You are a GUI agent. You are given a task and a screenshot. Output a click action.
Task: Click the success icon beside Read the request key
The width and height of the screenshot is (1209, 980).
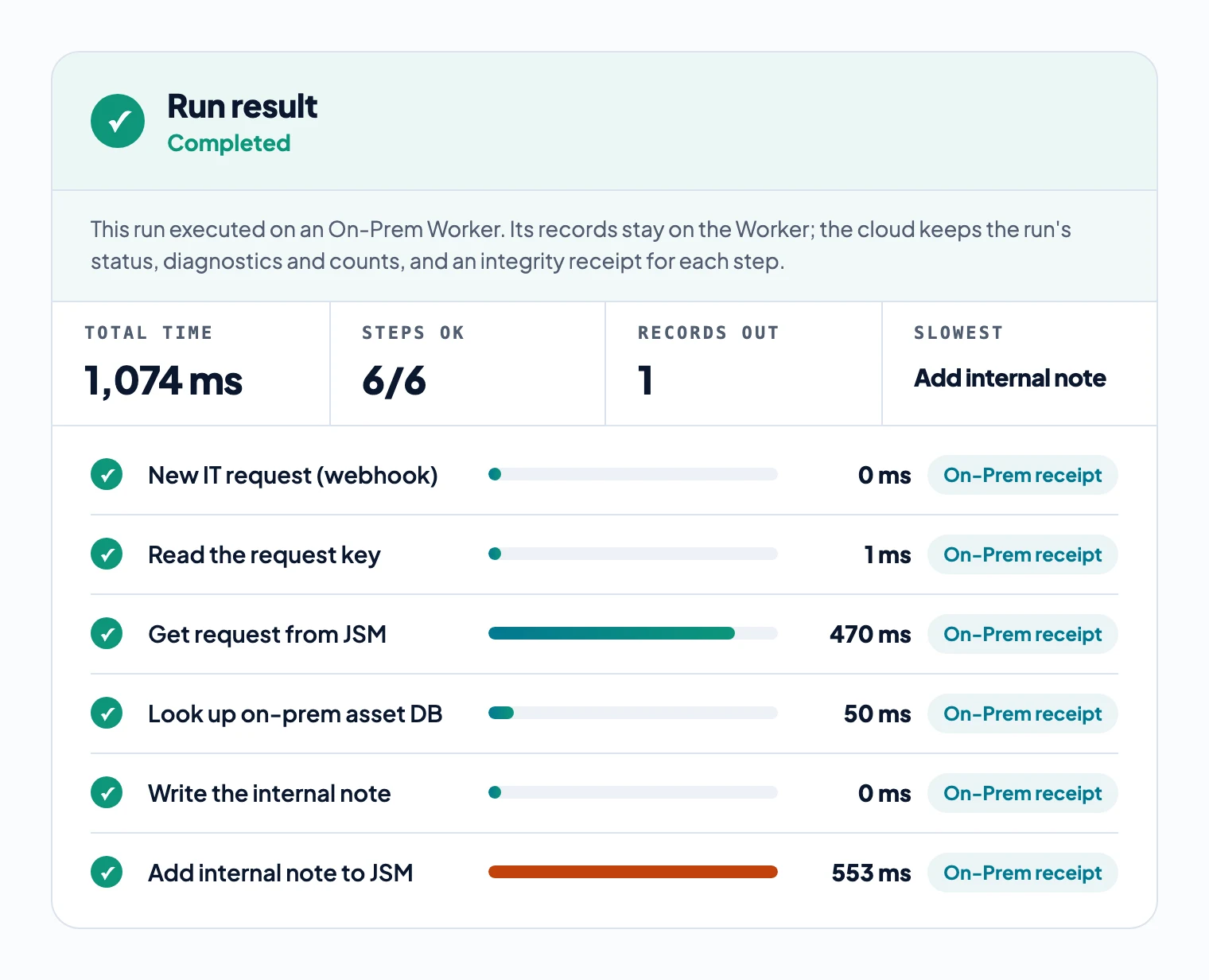(107, 554)
